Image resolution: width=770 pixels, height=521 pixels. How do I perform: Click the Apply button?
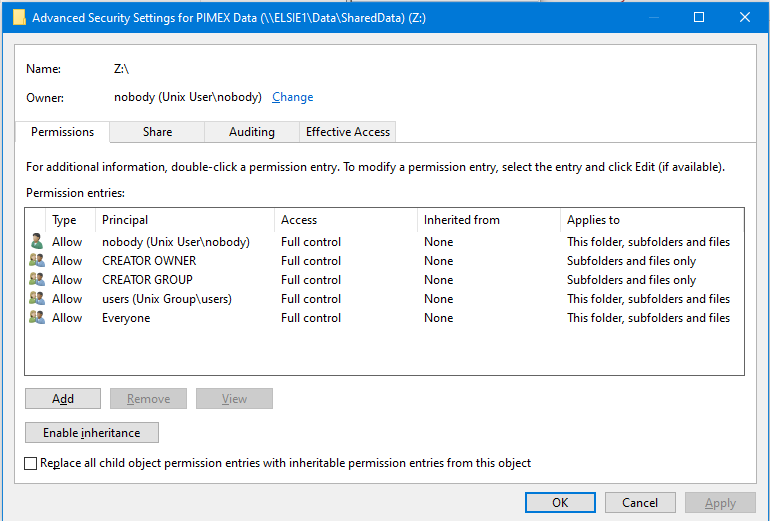click(x=720, y=503)
